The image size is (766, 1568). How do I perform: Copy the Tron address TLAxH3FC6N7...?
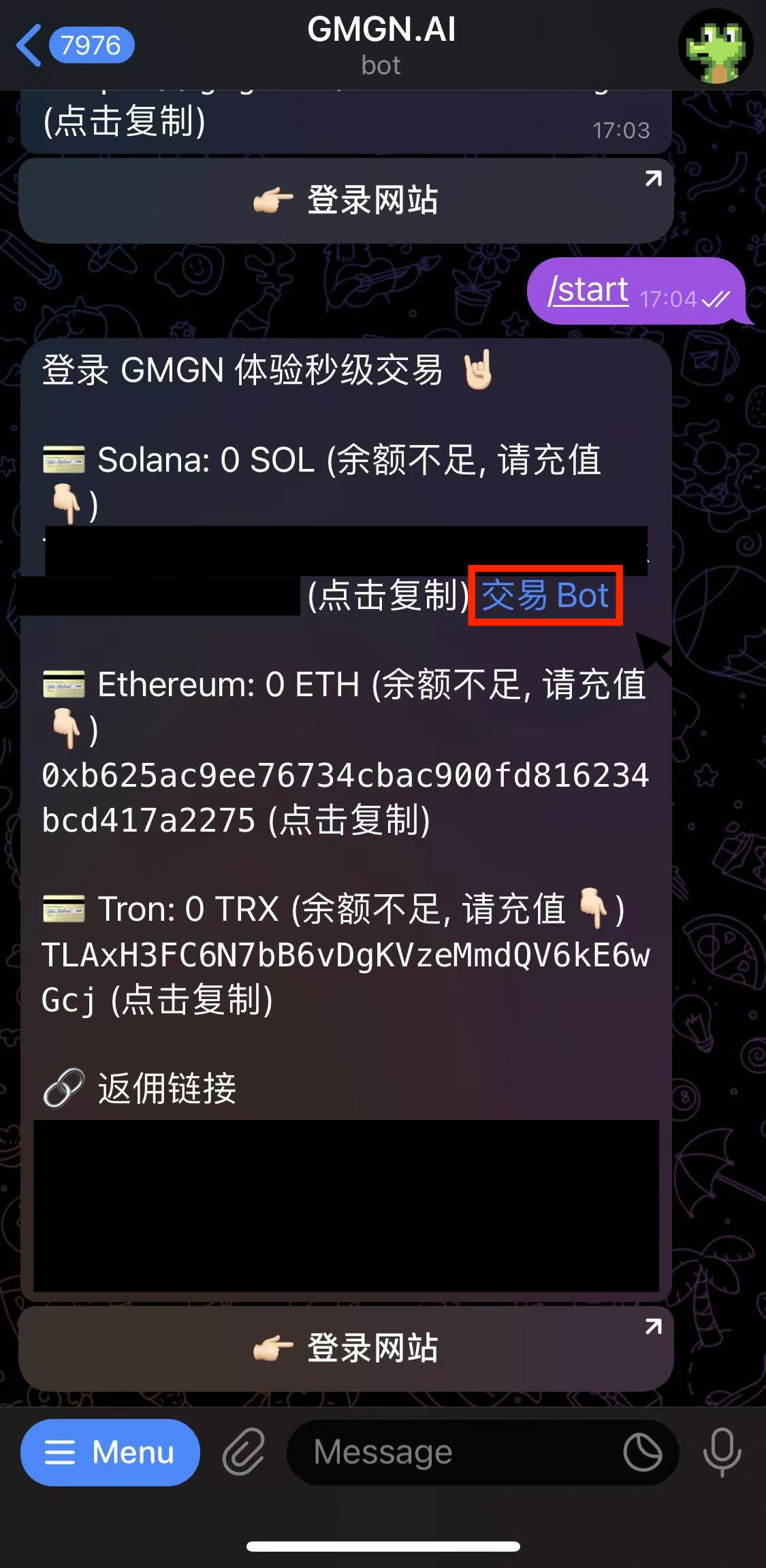click(345, 977)
